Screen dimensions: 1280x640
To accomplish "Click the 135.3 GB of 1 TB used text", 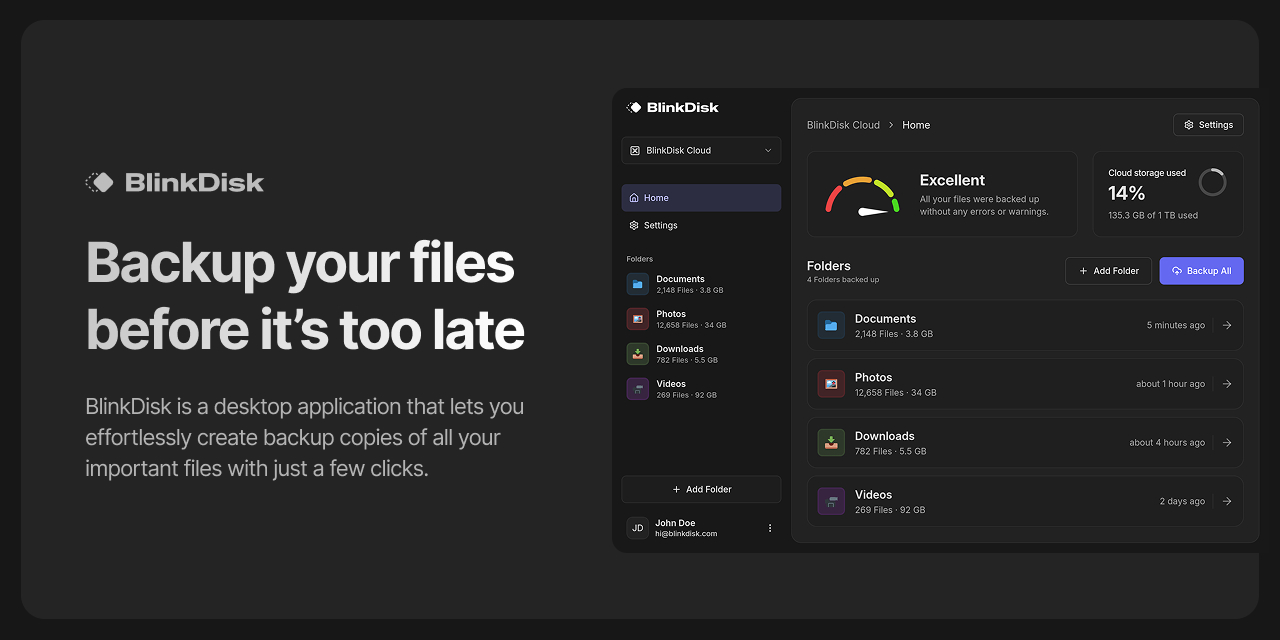I will click(1153, 215).
